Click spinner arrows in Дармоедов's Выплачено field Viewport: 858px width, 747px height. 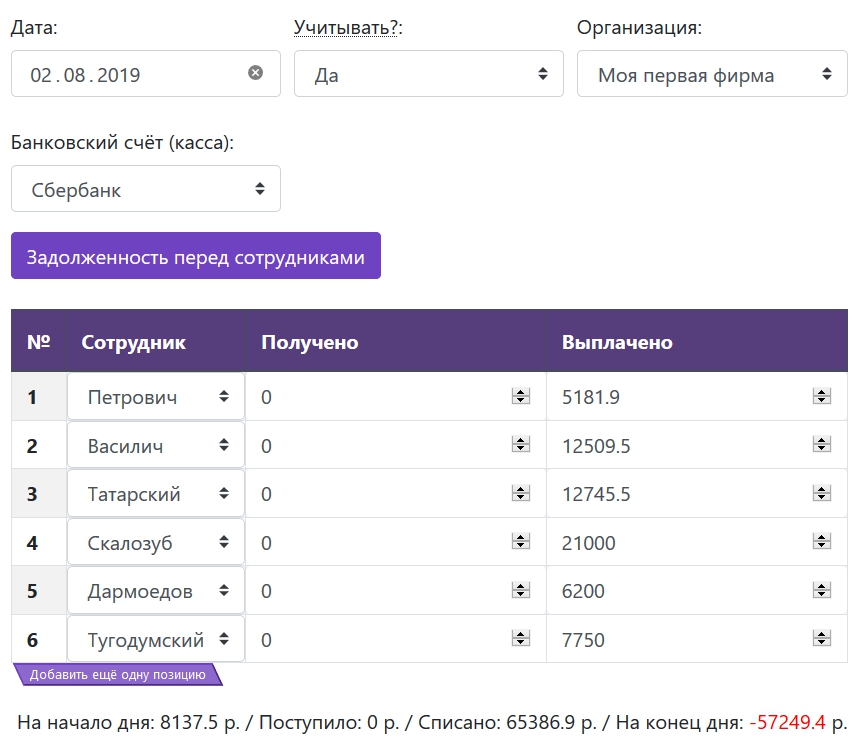[x=821, y=591]
